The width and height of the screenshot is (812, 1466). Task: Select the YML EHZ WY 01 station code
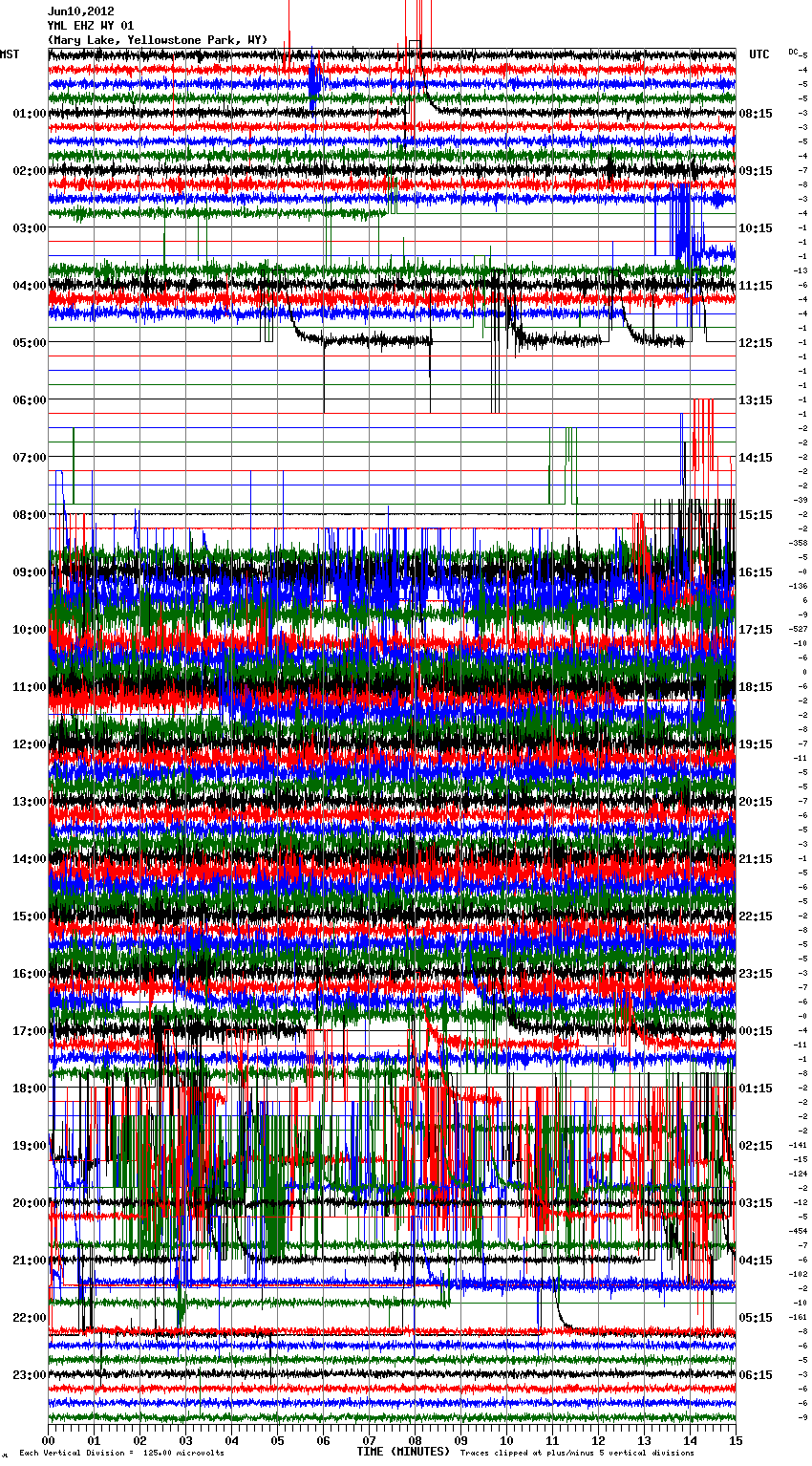coord(91,26)
